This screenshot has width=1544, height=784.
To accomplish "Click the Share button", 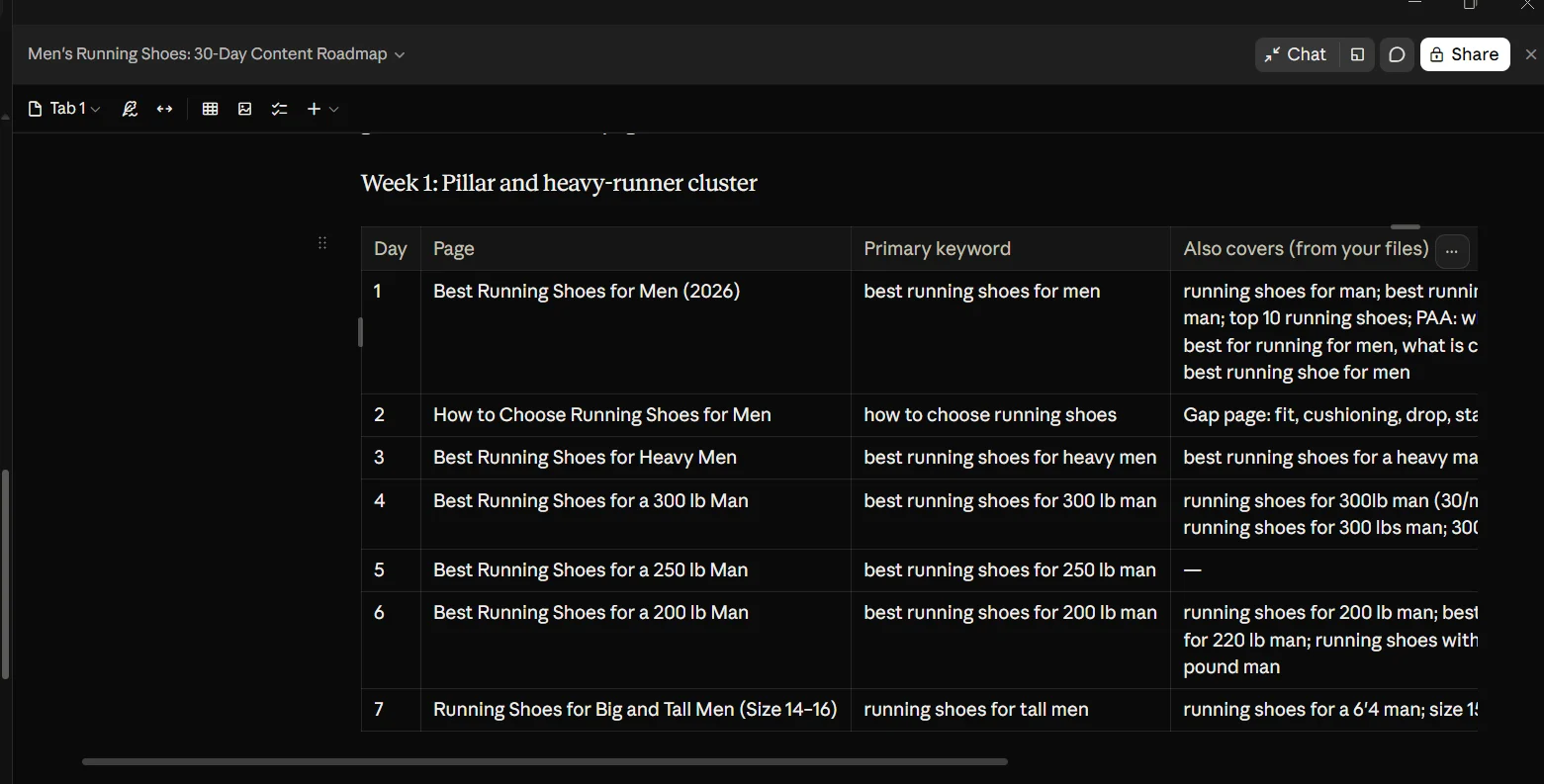I will coord(1465,54).
